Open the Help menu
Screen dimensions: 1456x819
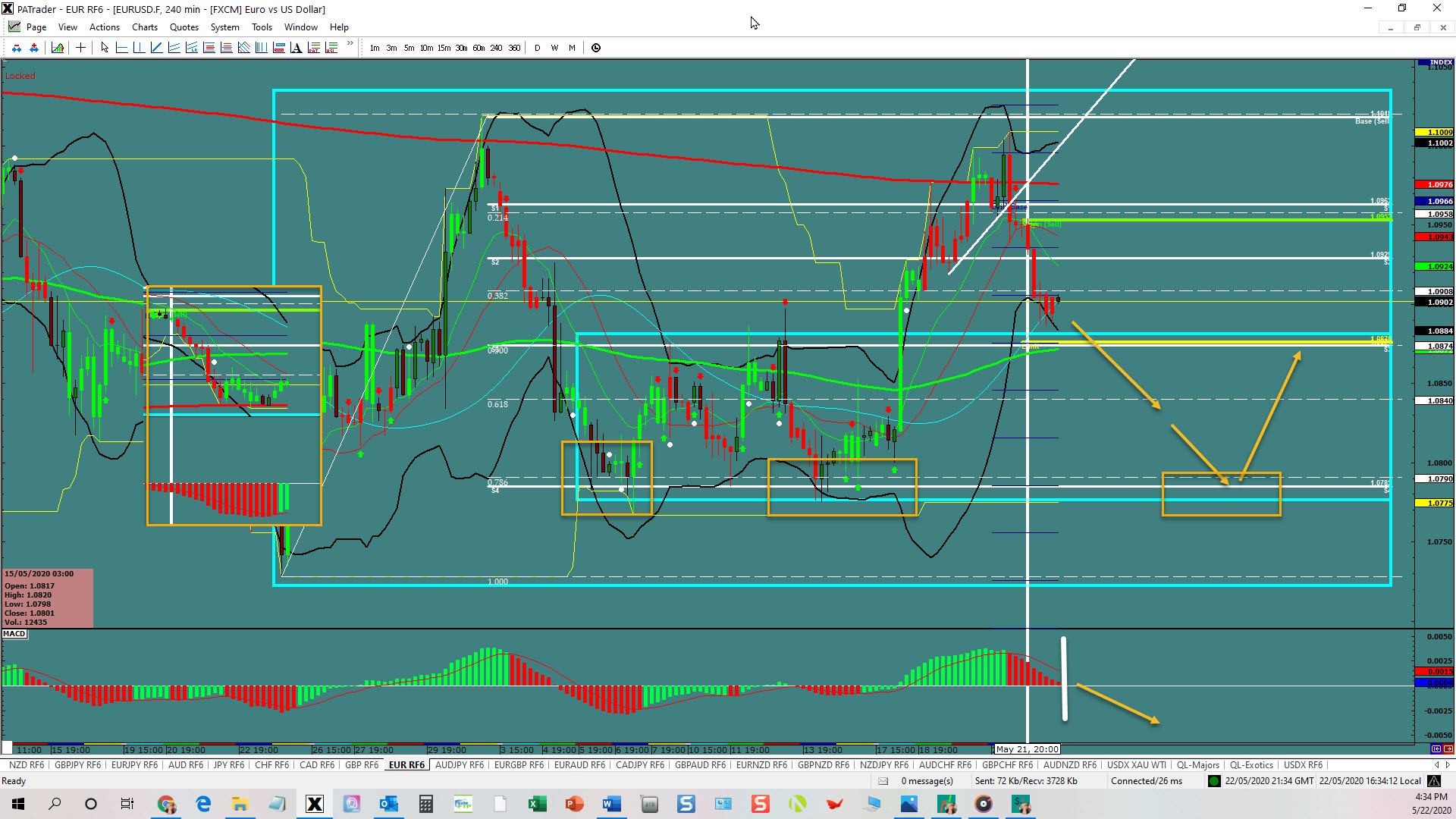pyautogui.click(x=339, y=27)
